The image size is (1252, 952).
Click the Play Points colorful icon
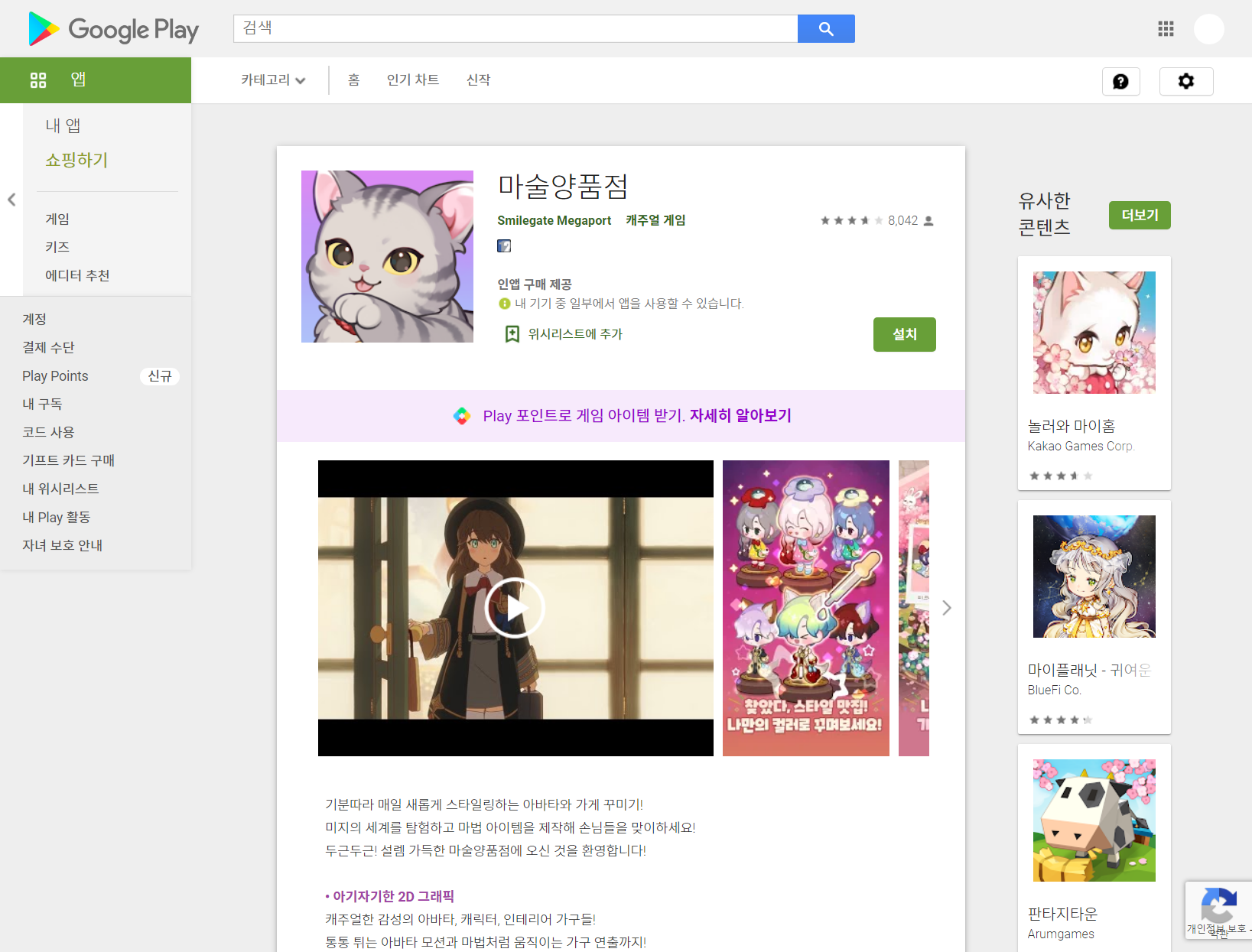tap(462, 416)
